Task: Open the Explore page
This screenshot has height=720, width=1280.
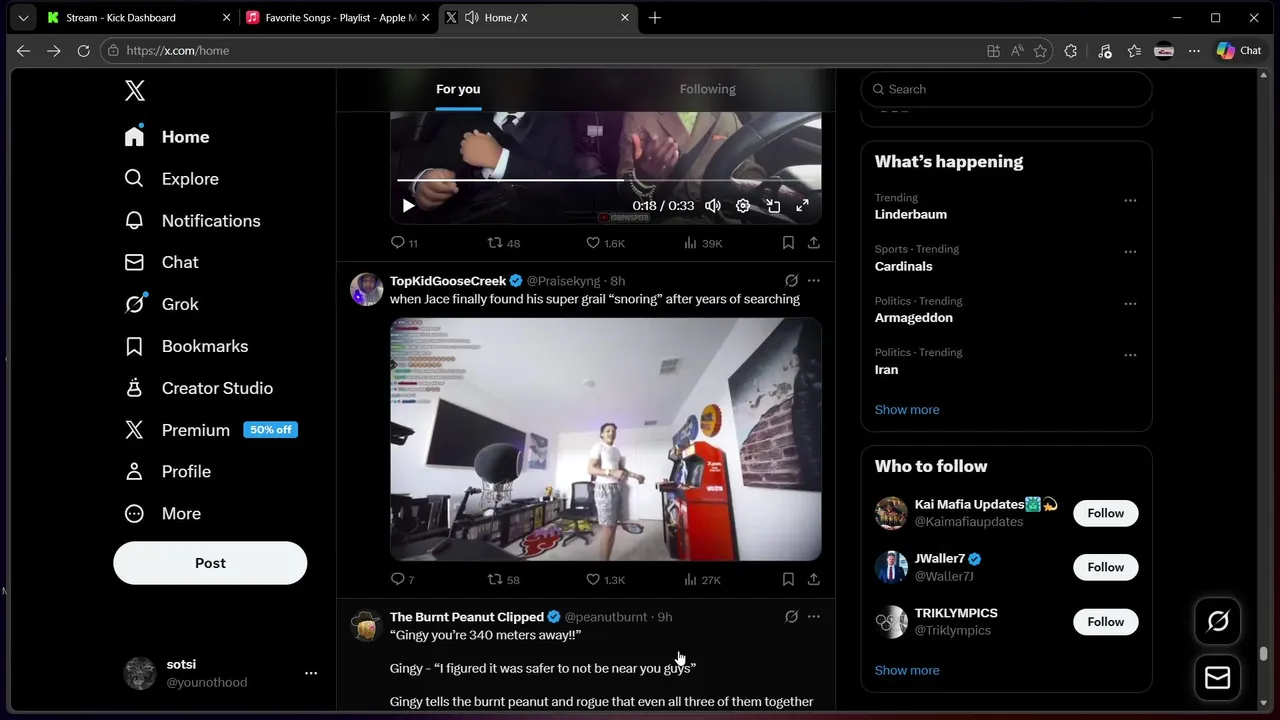Action: (x=171, y=179)
